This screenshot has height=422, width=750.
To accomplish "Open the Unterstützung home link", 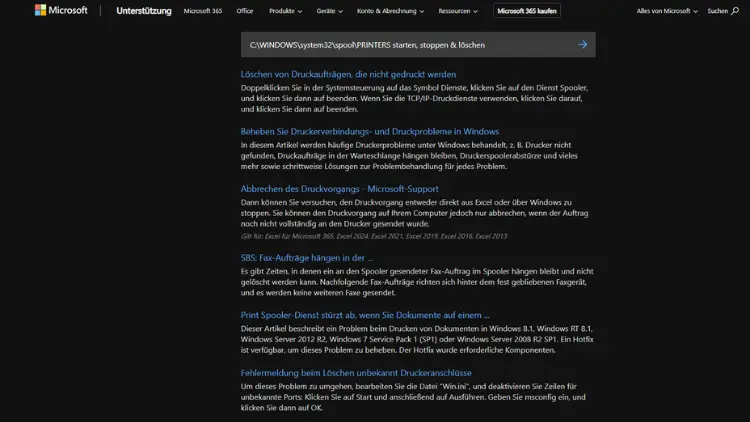I will [x=143, y=11].
